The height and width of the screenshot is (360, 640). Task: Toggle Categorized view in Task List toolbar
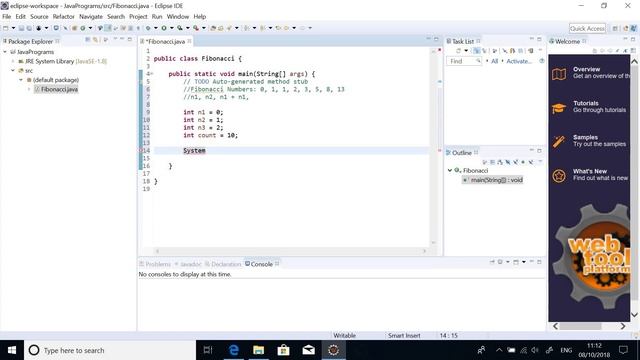[x=476, y=51]
